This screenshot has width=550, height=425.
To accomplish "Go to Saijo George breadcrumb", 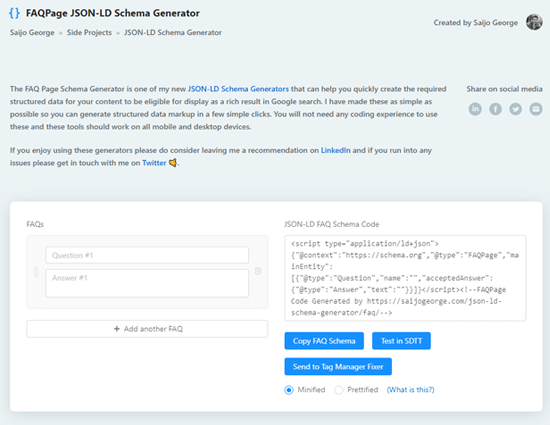I will pos(32,33).
